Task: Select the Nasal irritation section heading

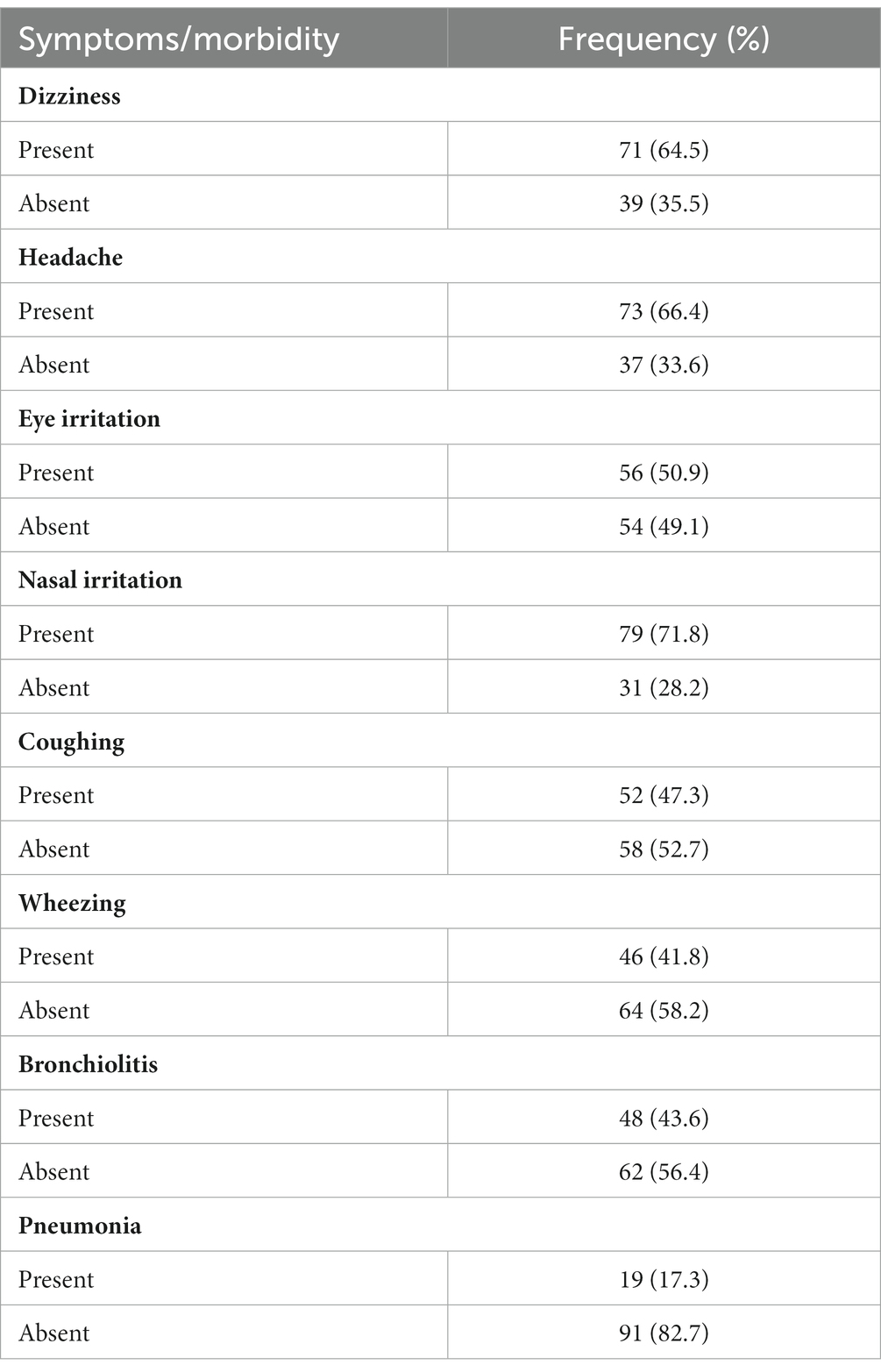Action: pos(100,579)
